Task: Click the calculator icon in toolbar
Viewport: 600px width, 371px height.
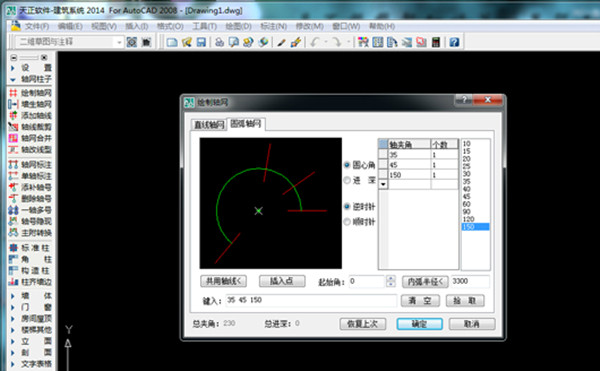Action: 436,42
